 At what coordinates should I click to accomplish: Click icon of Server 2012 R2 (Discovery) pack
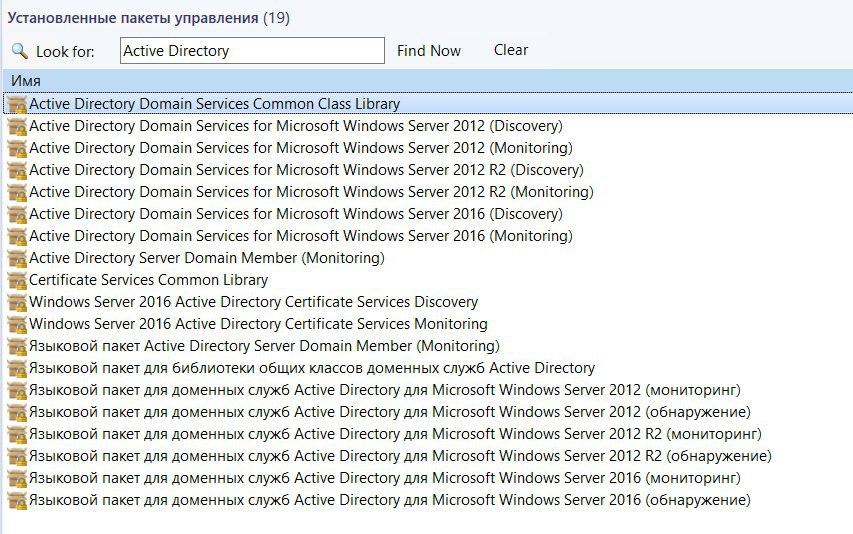(x=17, y=170)
